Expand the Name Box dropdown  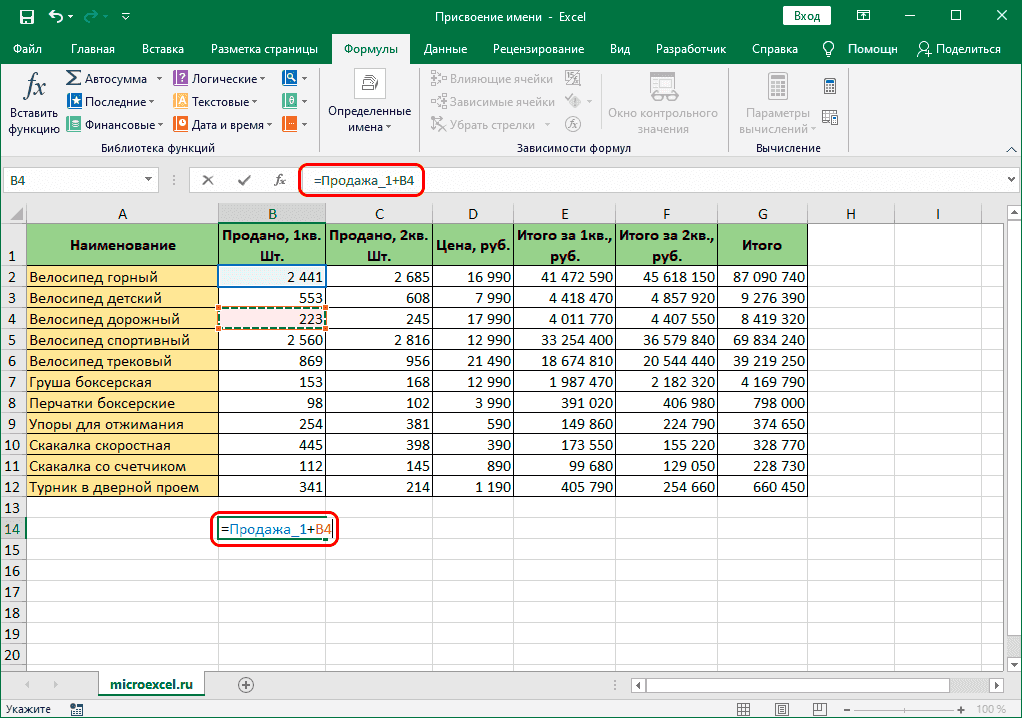coord(150,180)
